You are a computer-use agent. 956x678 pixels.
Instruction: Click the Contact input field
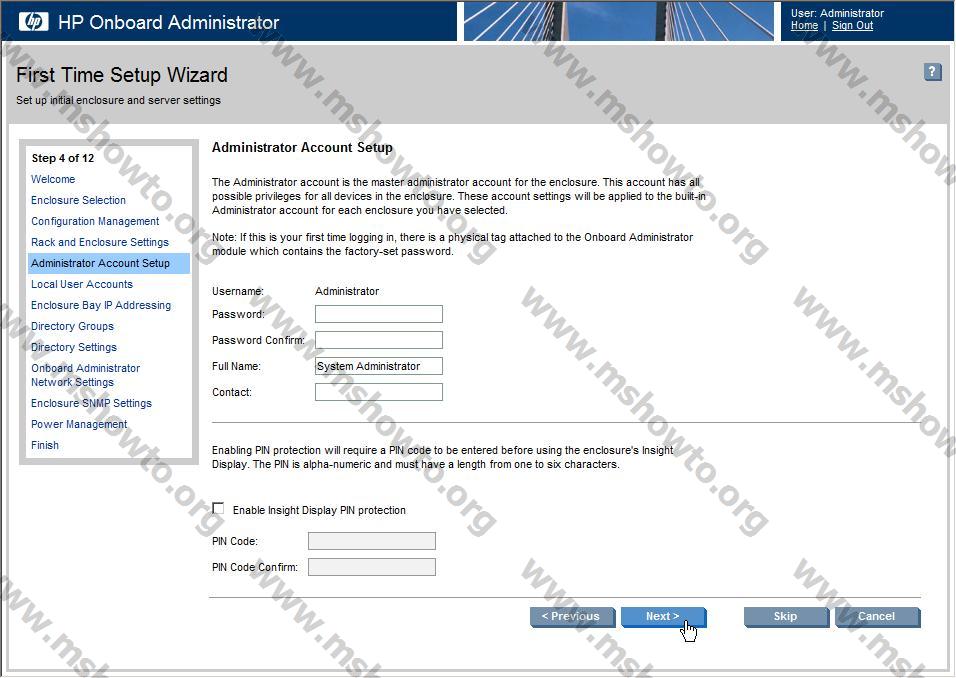coord(379,392)
